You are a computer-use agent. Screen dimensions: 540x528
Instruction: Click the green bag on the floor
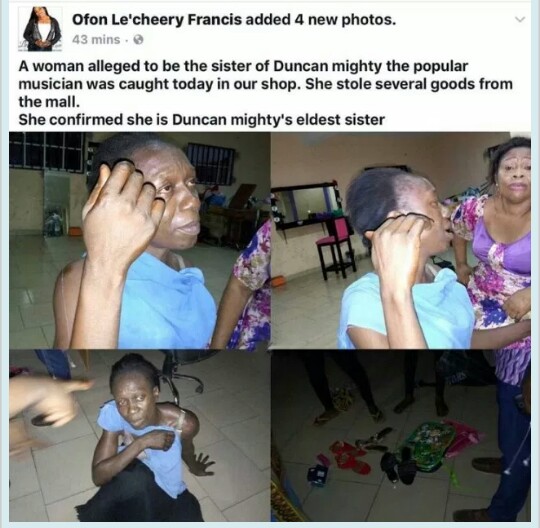point(425,446)
